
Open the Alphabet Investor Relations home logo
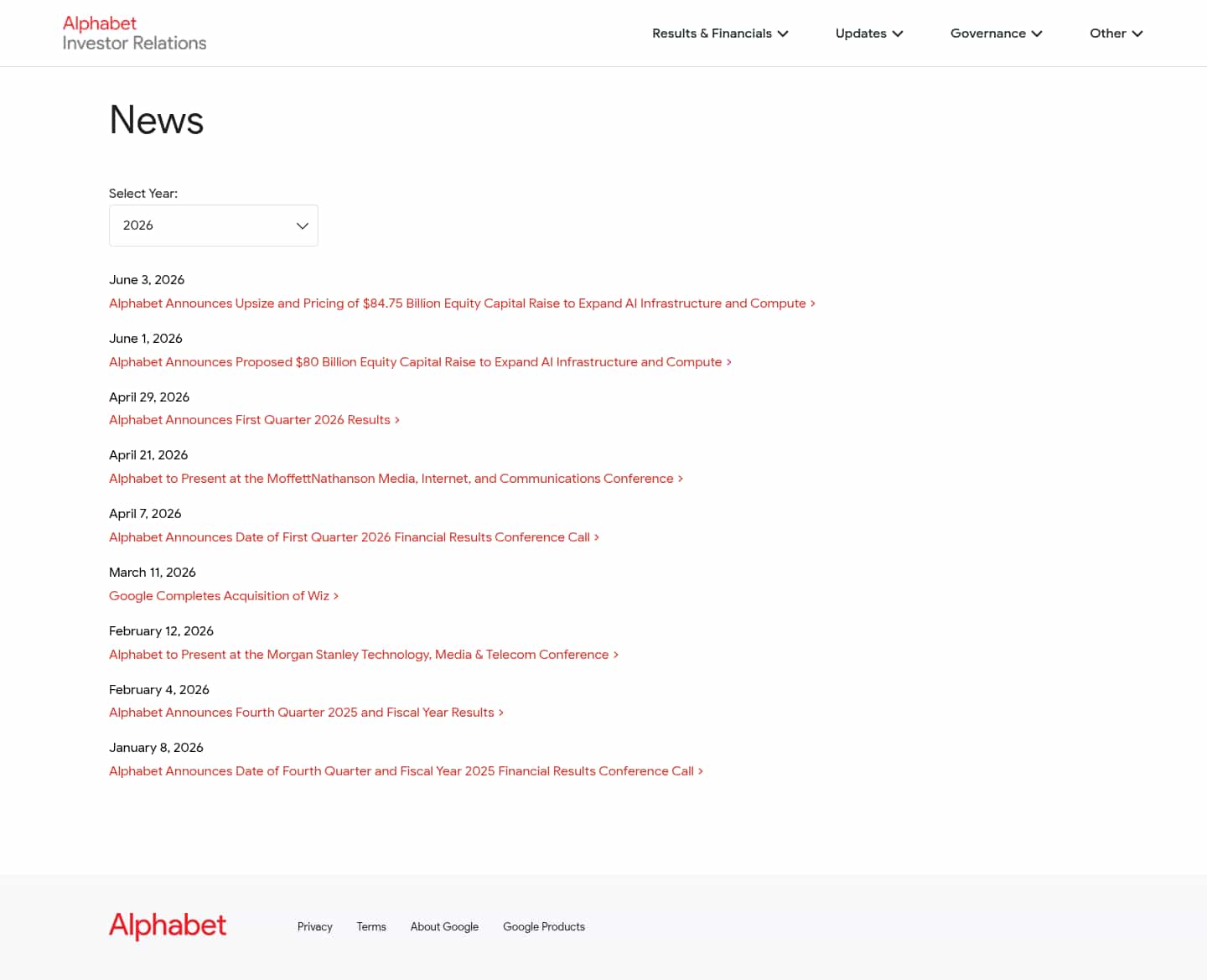(134, 34)
